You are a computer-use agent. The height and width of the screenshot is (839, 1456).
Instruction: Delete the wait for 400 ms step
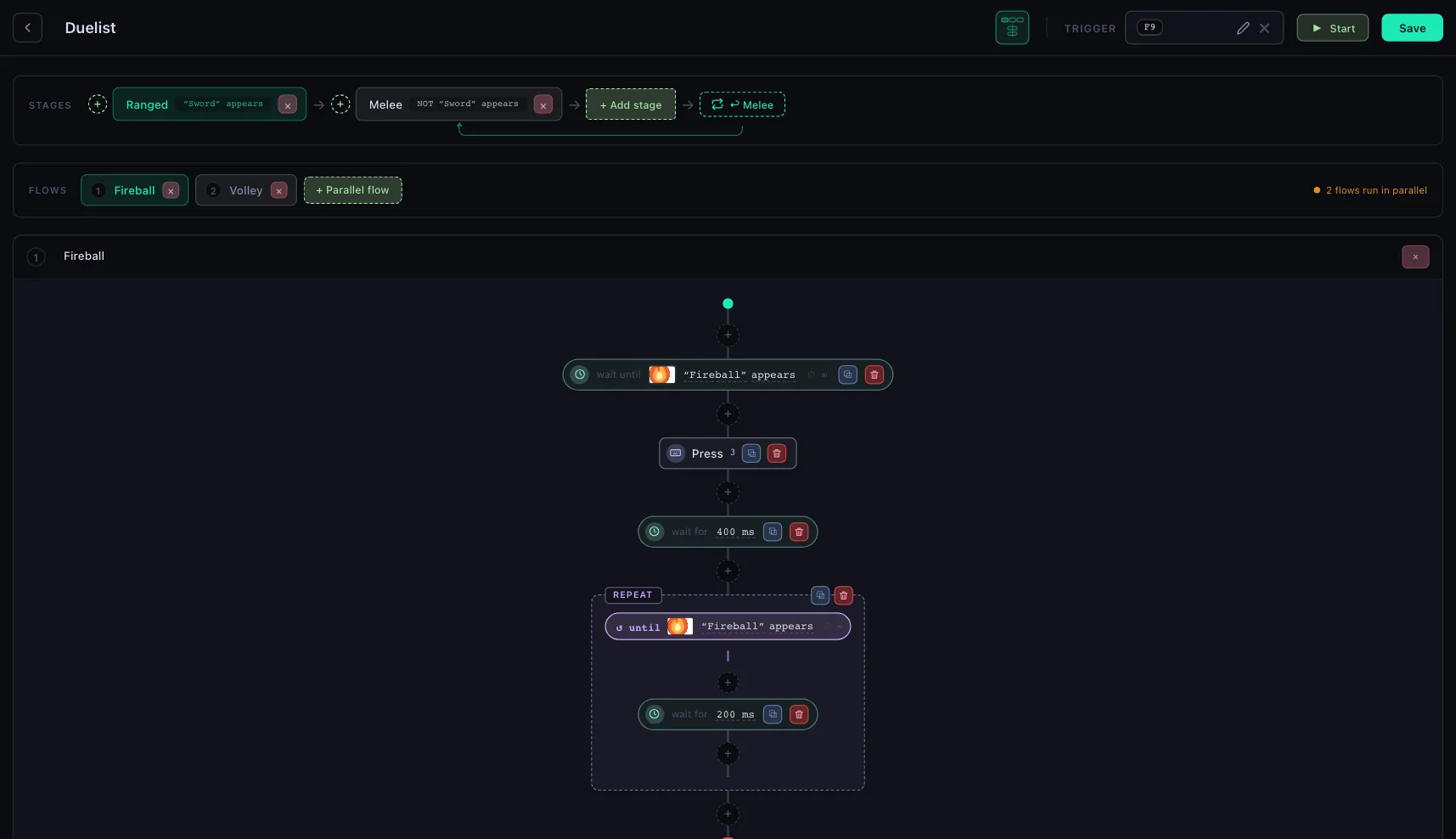pos(799,532)
